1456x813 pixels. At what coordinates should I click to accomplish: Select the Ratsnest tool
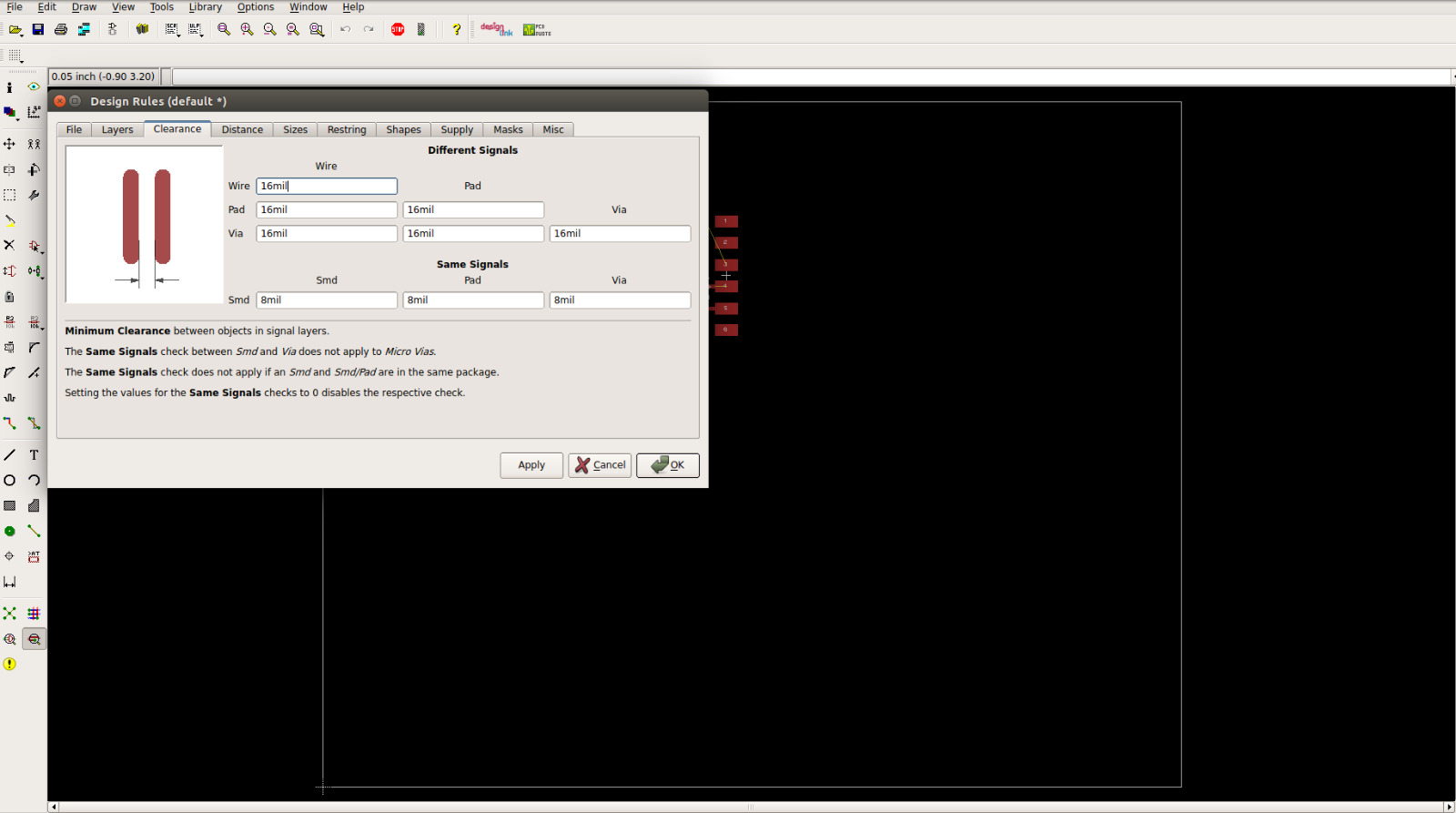pyautogui.click(x=9, y=614)
